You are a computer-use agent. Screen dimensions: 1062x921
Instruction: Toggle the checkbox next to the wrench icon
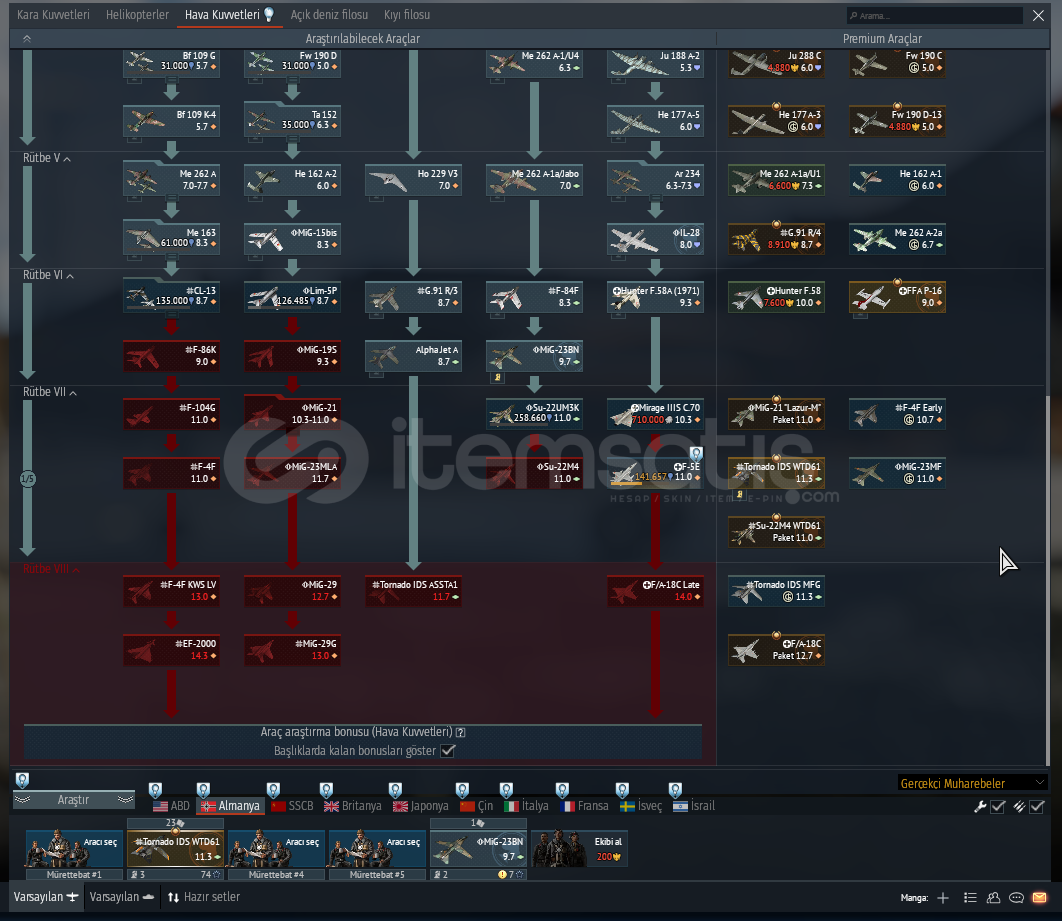(x=998, y=807)
